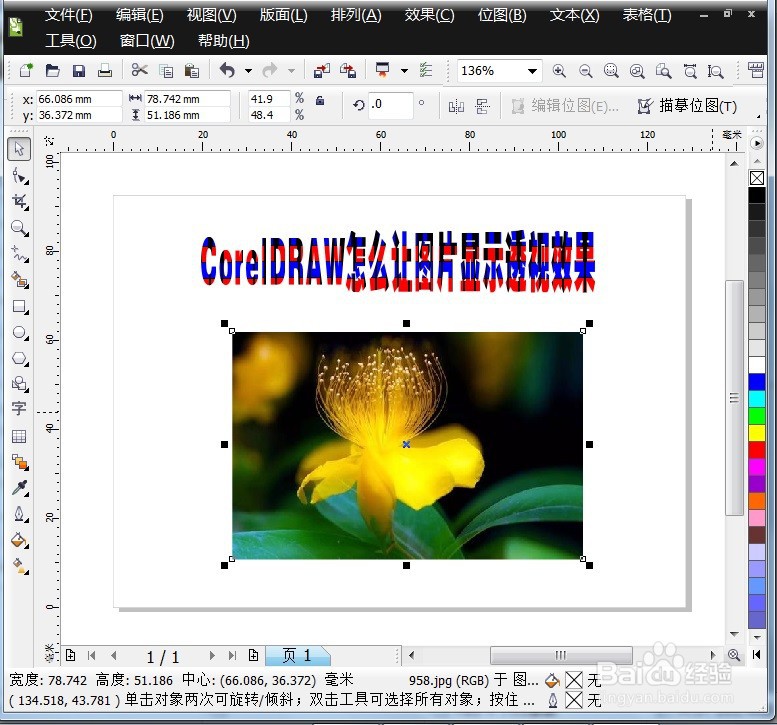This screenshot has width=777, height=725.
Task: Open the redo history dropdown arrow
Action: coord(291,71)
